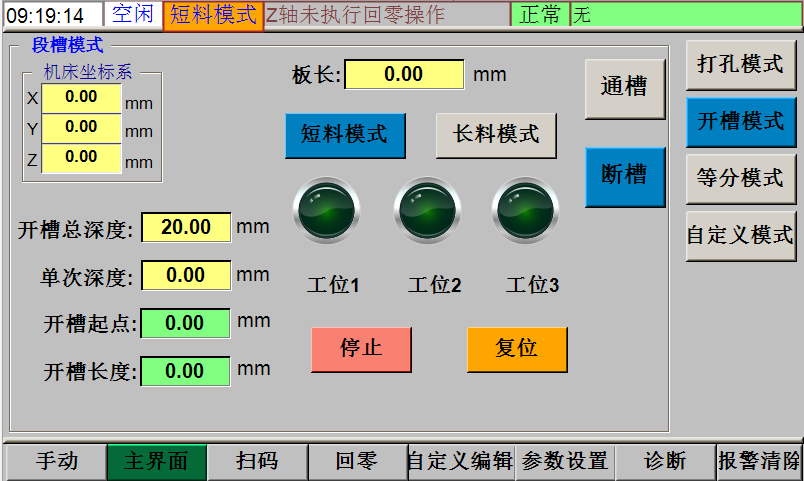The width and height of the screenshot is (804, 481).
Task: Open the 打孔模式 drilling mode
Action: pyautogui.click(x=740, y=65)
